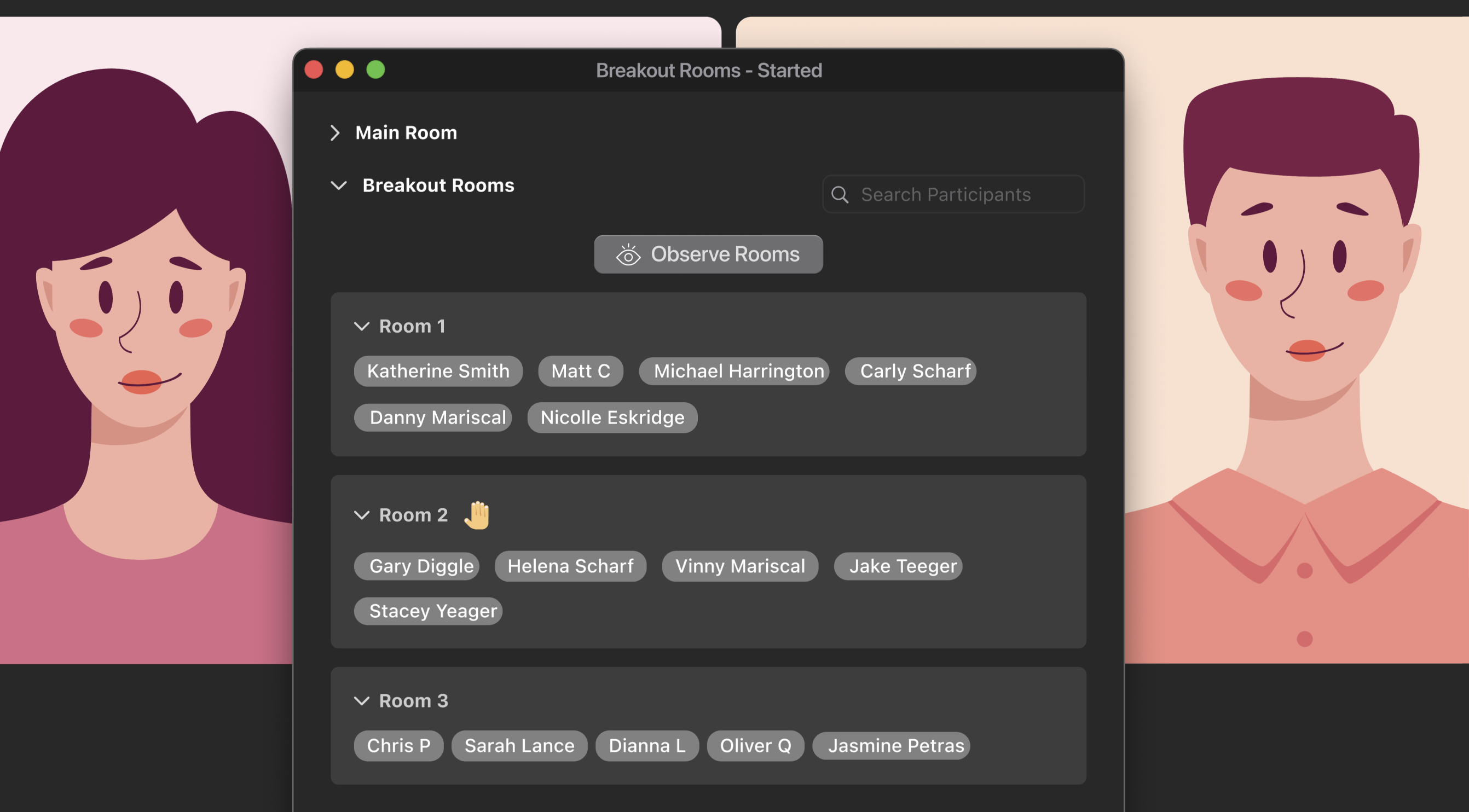Click the red close button in title bar
This screenshot has width=1469, height=812.
click(x=312, y=70)
